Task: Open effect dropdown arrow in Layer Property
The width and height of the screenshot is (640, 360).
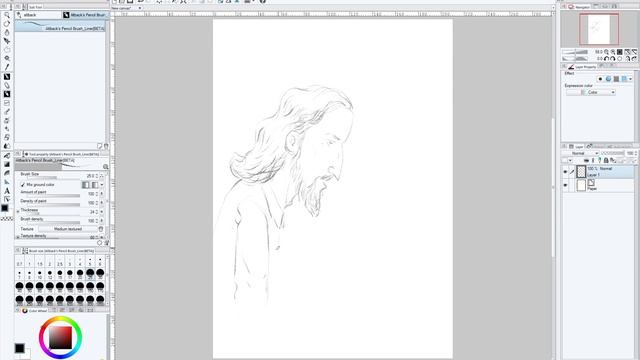Action: tap(631, 79)
